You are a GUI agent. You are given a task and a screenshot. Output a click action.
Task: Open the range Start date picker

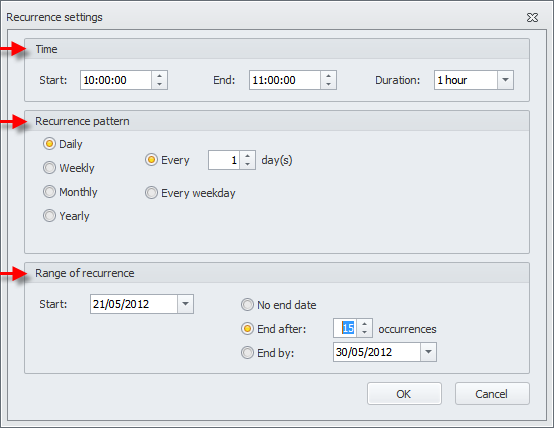pyautogui.click(x=185, y=304)
